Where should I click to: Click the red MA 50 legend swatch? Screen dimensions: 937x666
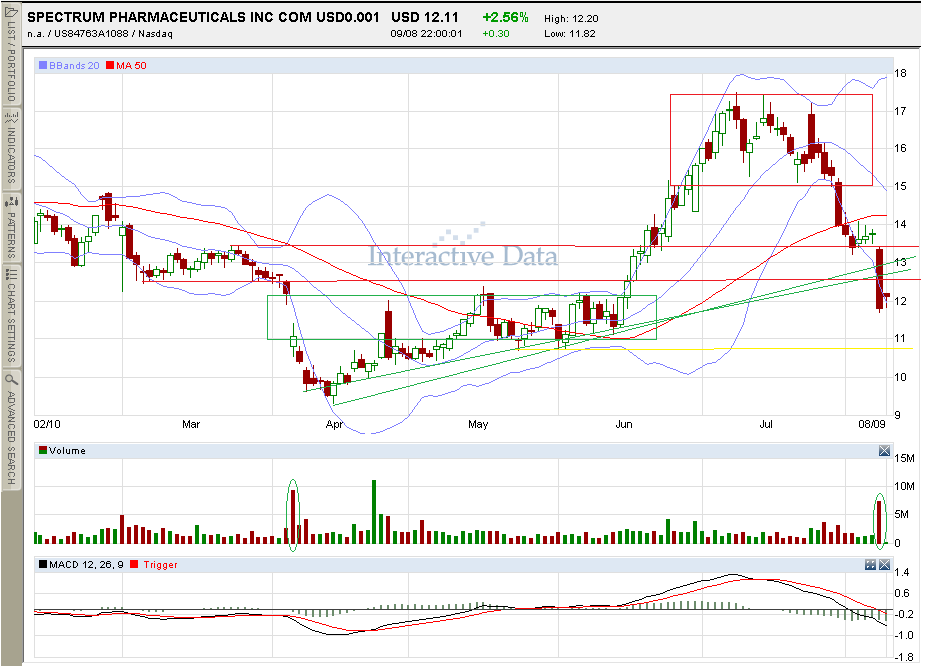click(x=110, y=65)
